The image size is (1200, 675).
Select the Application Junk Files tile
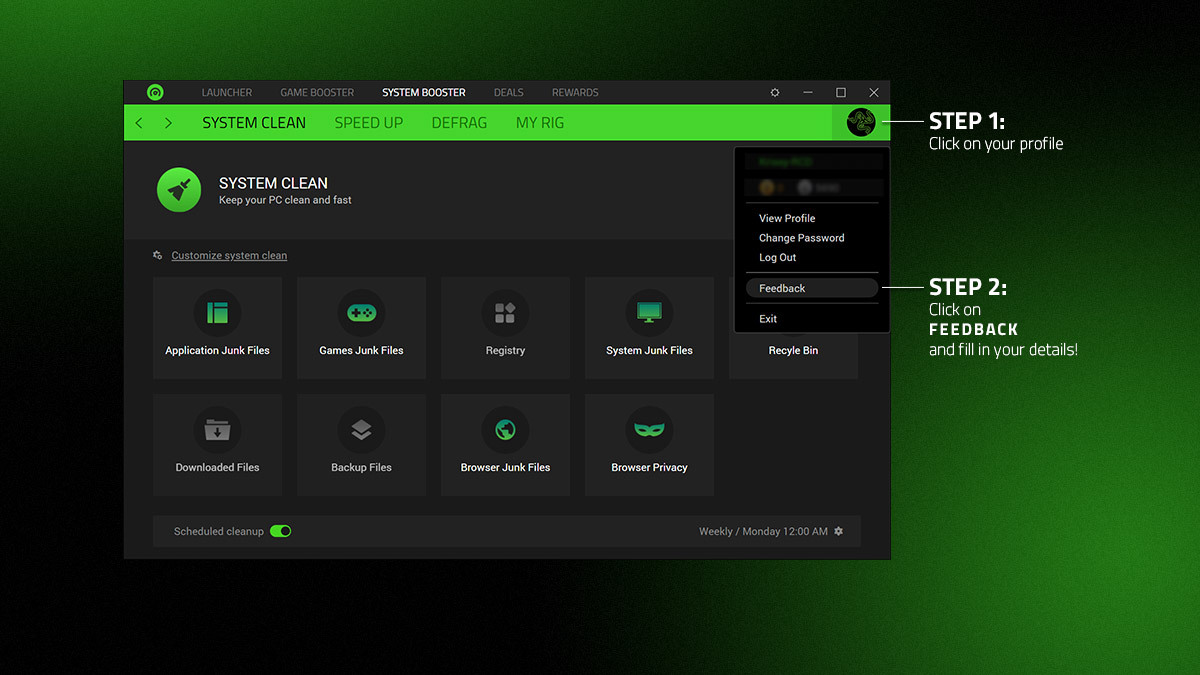(218, 328)
